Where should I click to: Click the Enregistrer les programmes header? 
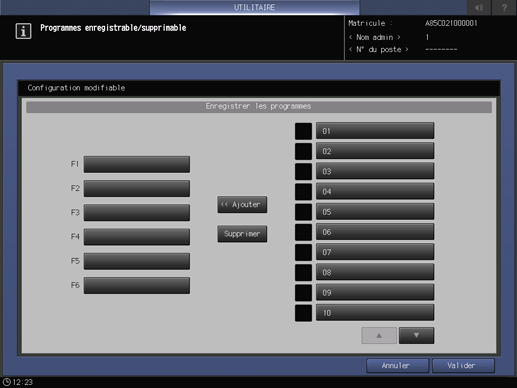point(259,107)
